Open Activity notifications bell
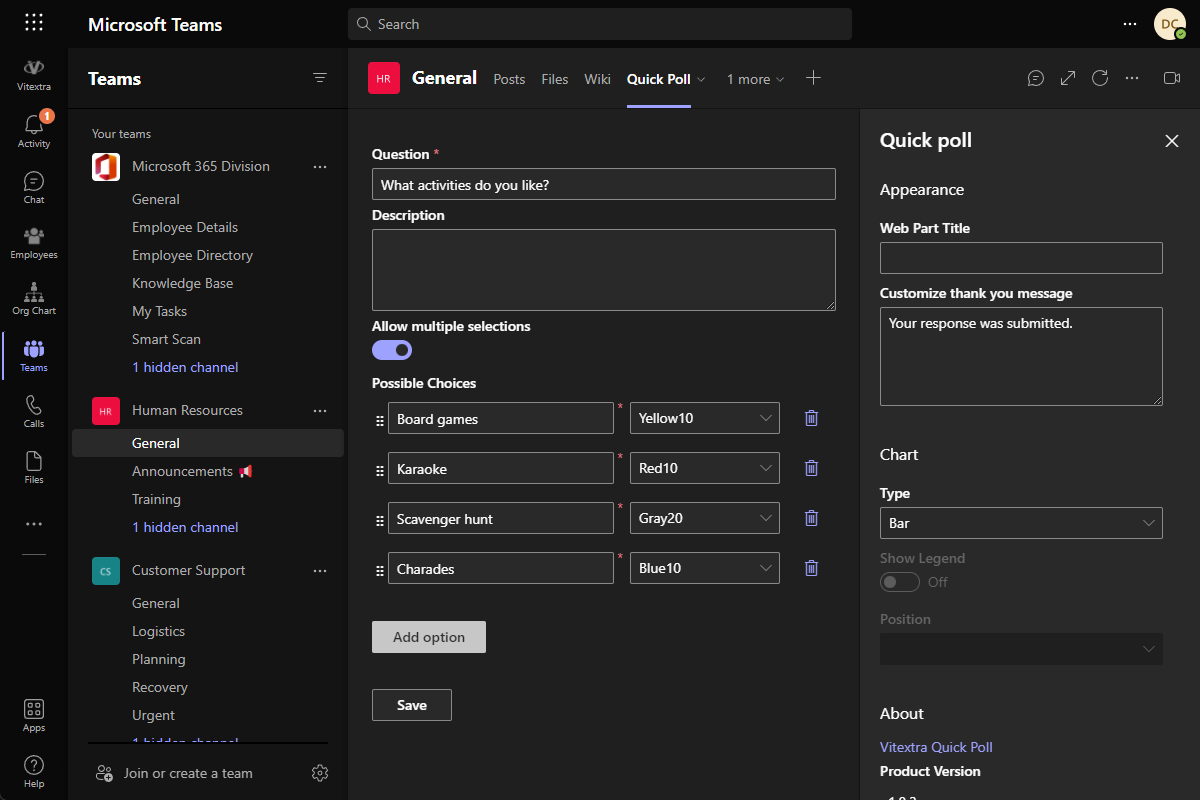This screenshot has height=800, width=1200. tap(34, 130)
